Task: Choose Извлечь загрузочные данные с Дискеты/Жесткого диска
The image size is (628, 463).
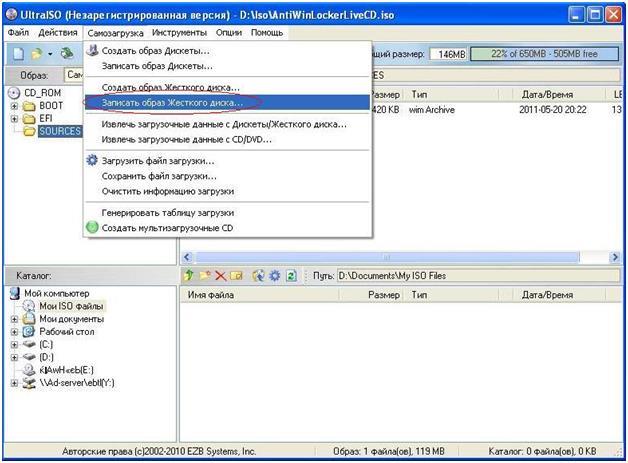Action: [x=227, y=124]
